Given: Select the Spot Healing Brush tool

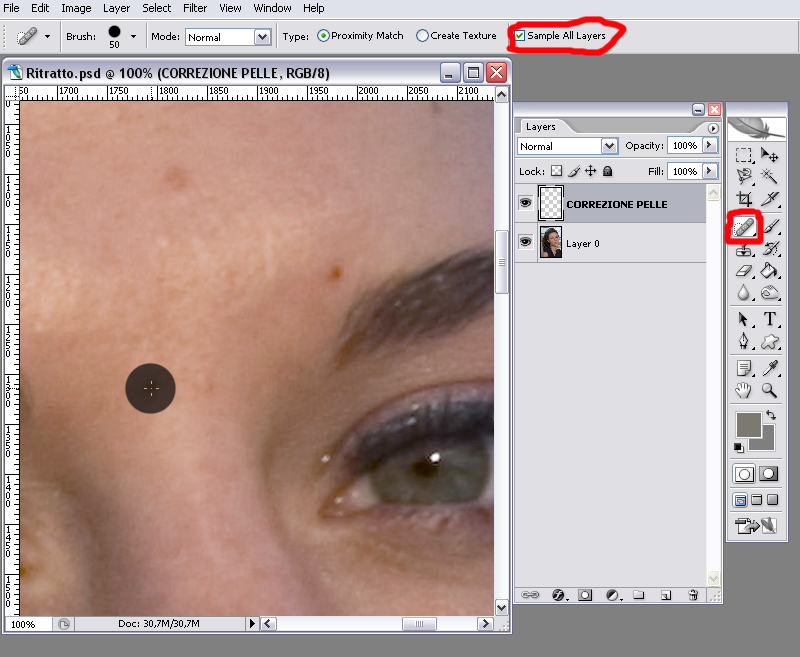Looking at the screenshot, I should [x=743, y=227].
